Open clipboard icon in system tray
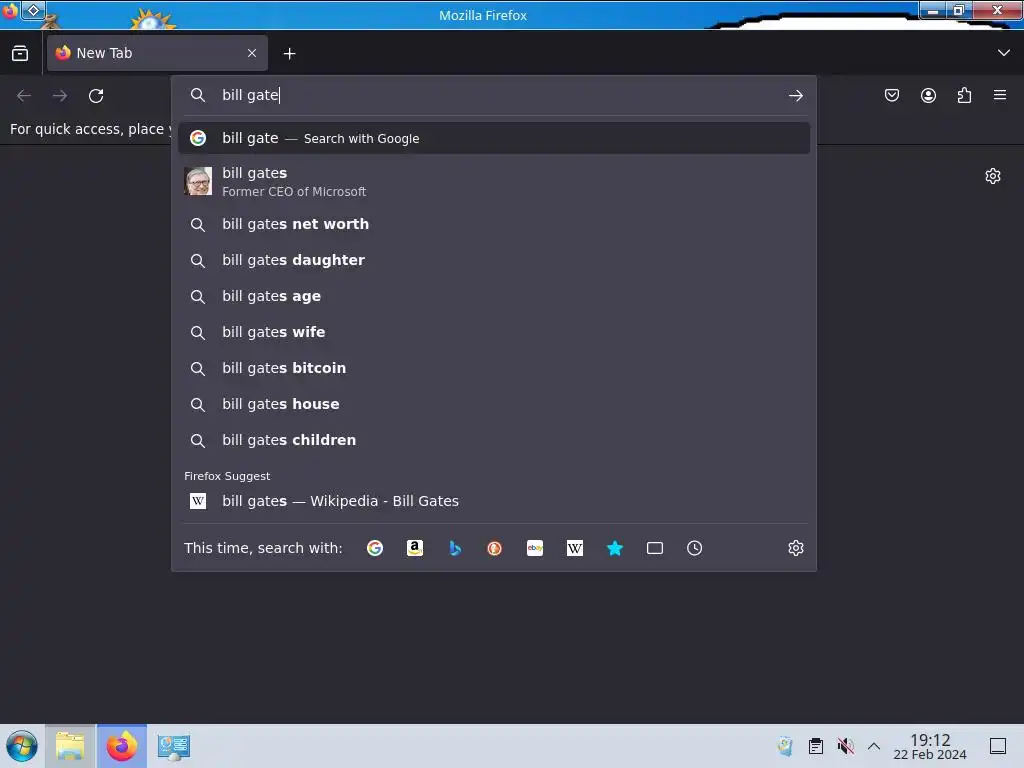Viewport: 1024px width, 768px height. coord(816,746)
